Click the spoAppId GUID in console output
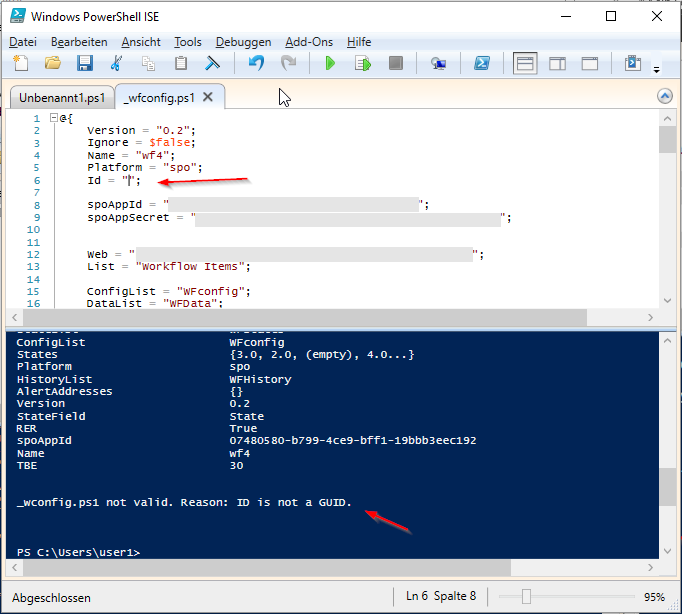Viewport: 682px width, 614px height. pos(353,440)
